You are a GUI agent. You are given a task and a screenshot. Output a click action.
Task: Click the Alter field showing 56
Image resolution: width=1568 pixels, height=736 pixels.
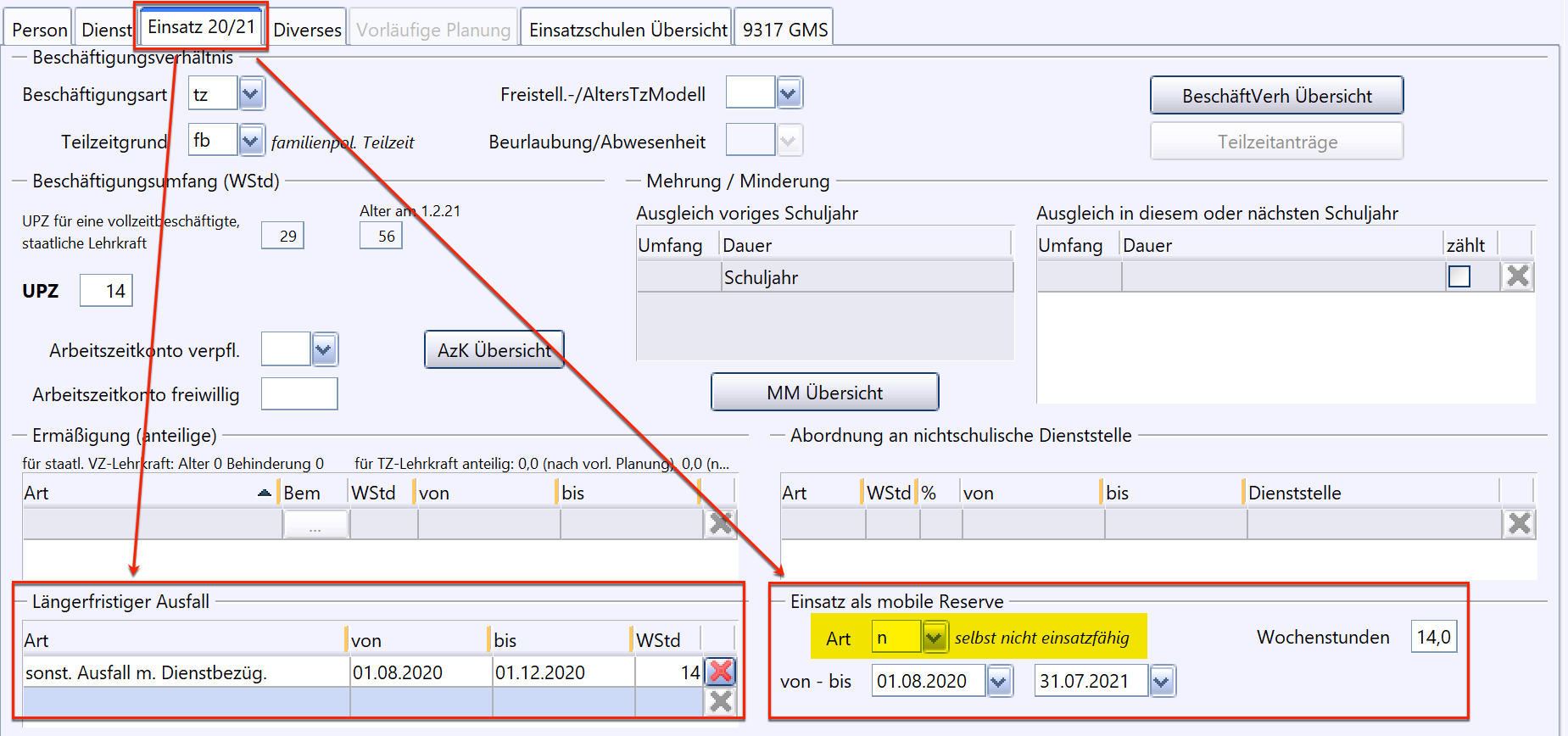381,236
